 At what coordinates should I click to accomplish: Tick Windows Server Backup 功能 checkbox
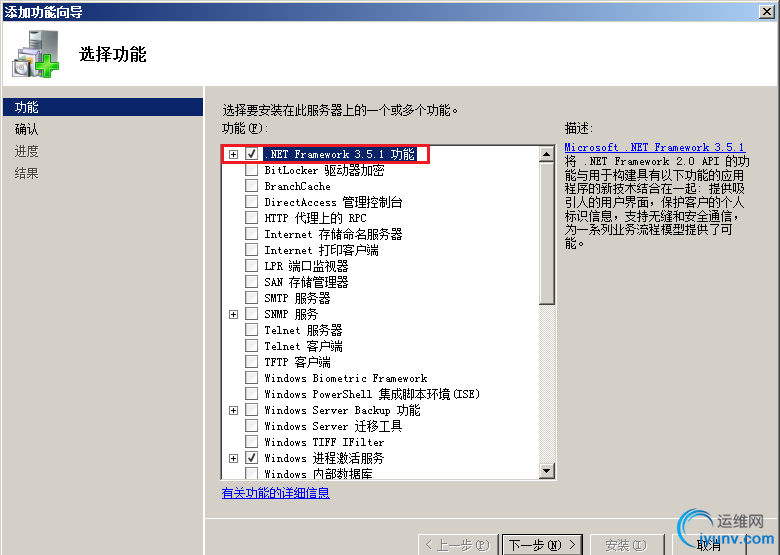coord(252,410)
